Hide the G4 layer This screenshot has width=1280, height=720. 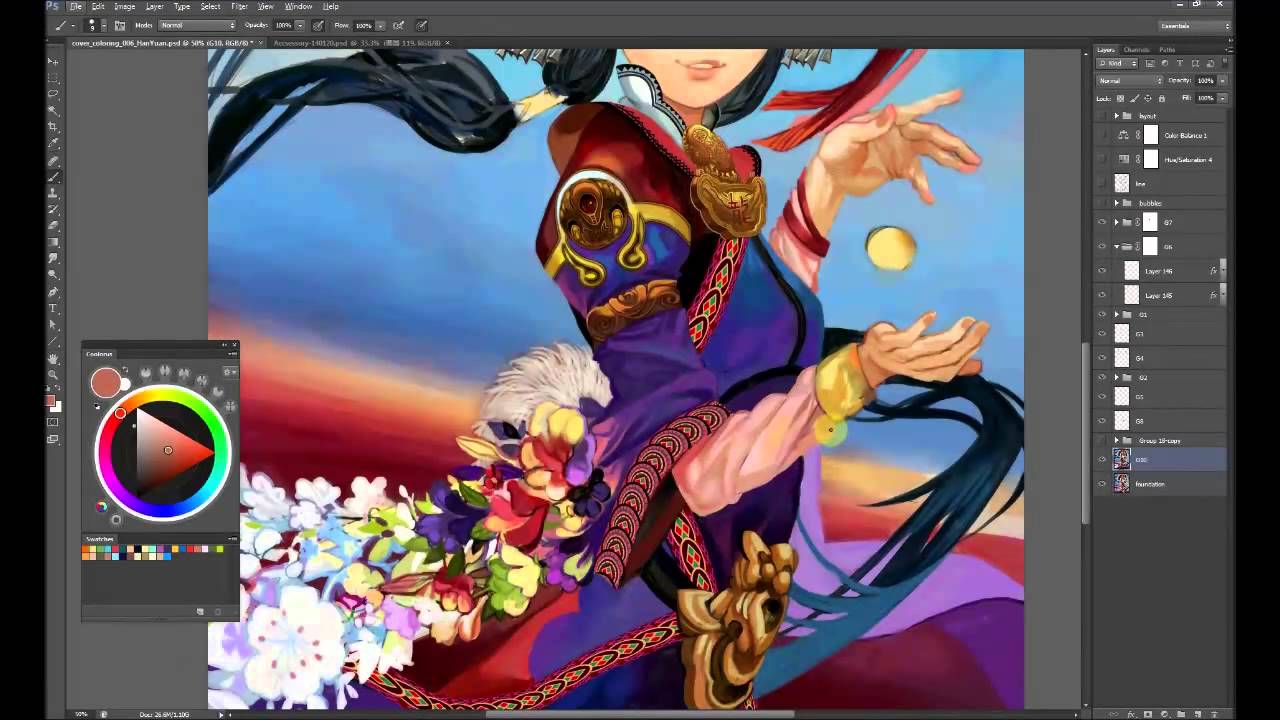pos(1102,358)
